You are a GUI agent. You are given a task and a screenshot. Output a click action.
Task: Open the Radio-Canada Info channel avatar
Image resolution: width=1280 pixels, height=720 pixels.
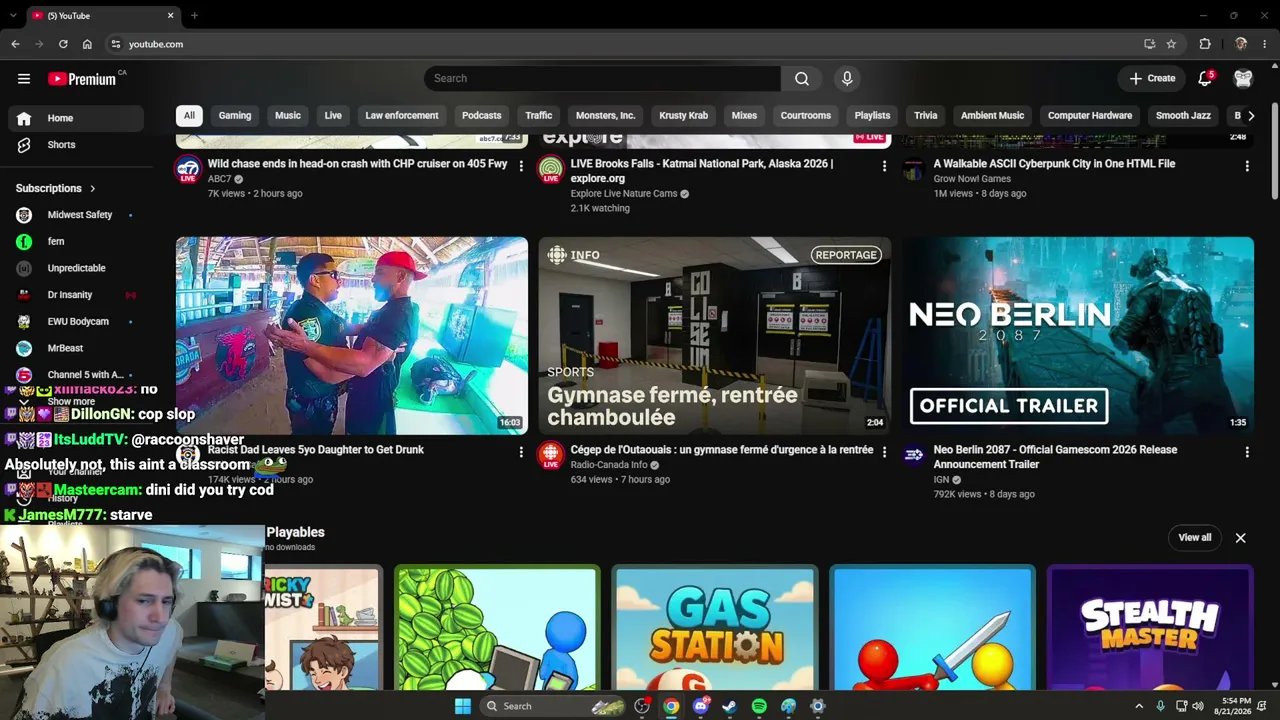551,455
